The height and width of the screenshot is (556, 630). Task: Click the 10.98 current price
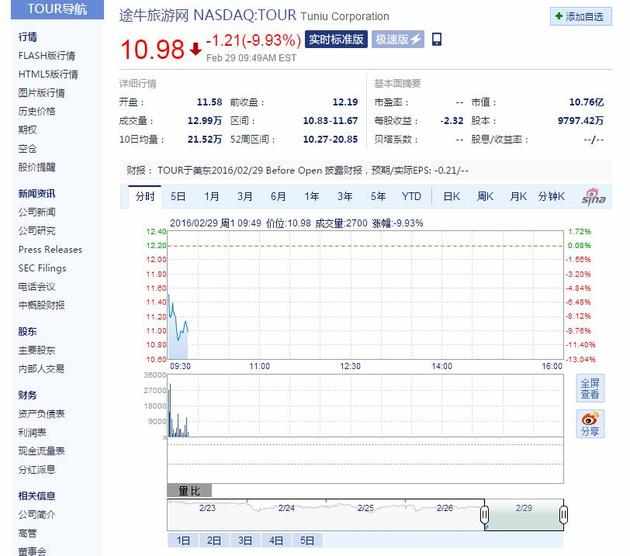tap(152, 49)
